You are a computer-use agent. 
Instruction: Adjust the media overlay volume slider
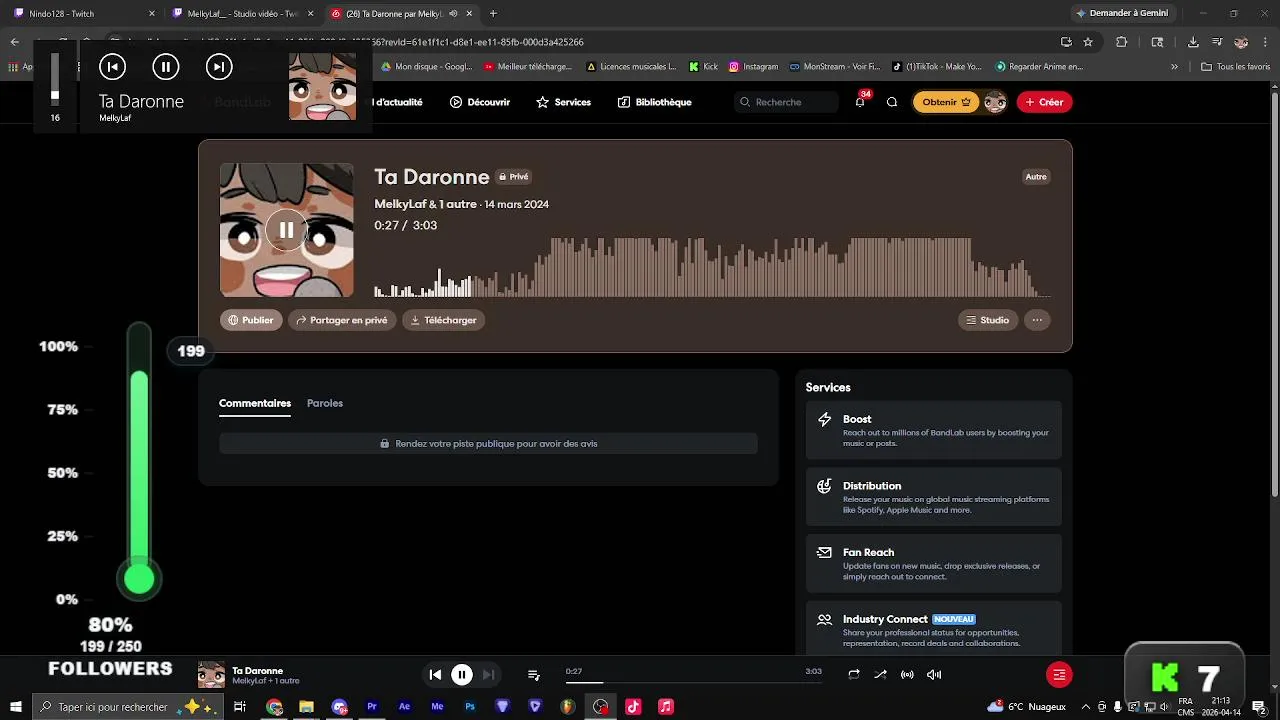pyautogui.click(x=55, y=78)
